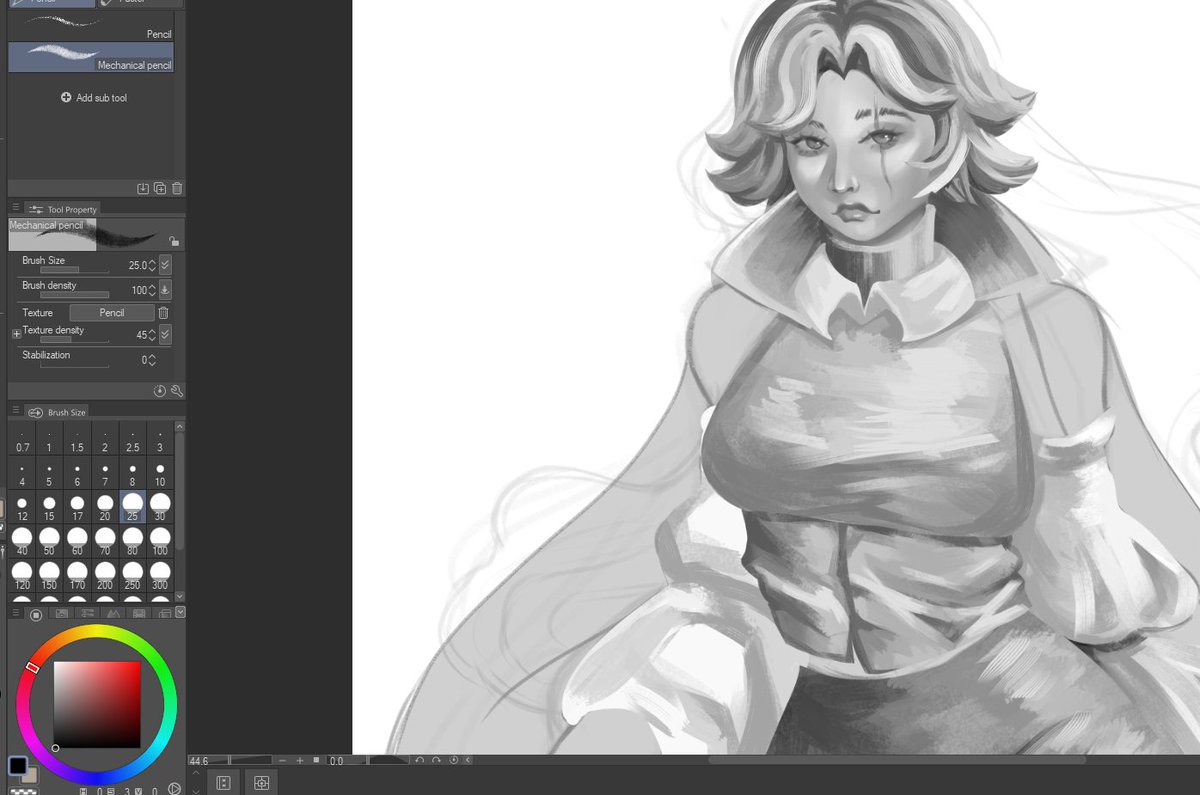
Task: Select brush size preset 17
Action: 77,508
